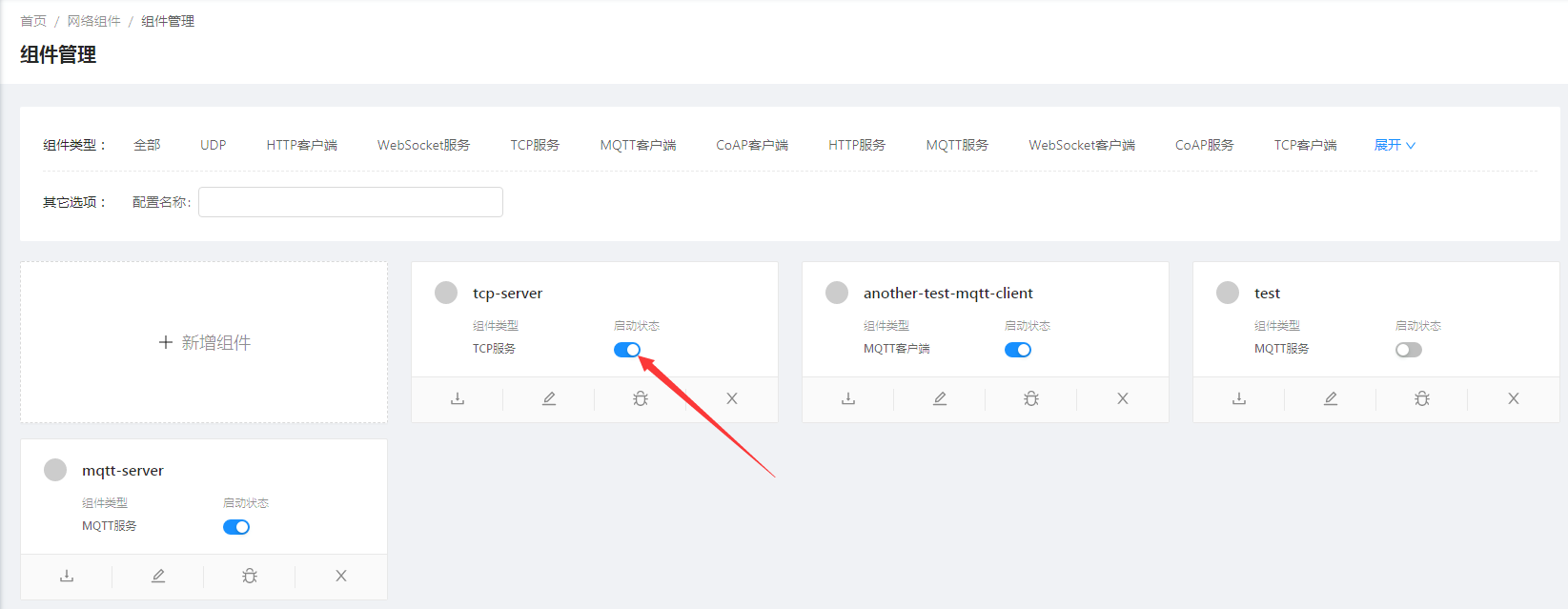Enable the test component startup switch

[1409, 350]
